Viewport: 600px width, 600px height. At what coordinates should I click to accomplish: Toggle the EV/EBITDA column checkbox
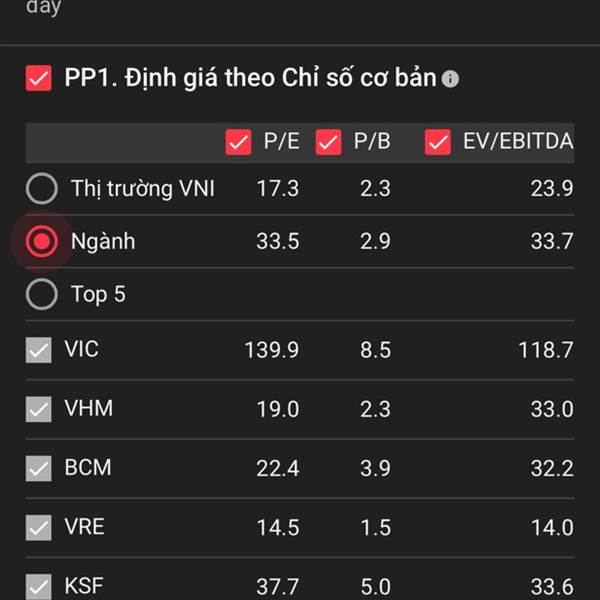click(x=438, y=142)
